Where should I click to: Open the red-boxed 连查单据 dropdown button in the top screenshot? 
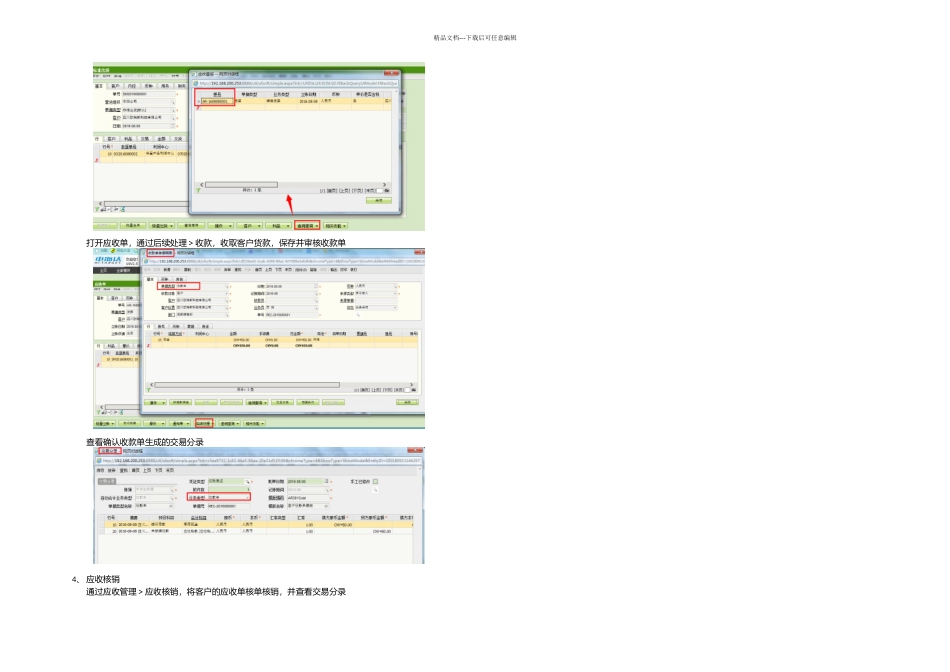pos(307,225)
